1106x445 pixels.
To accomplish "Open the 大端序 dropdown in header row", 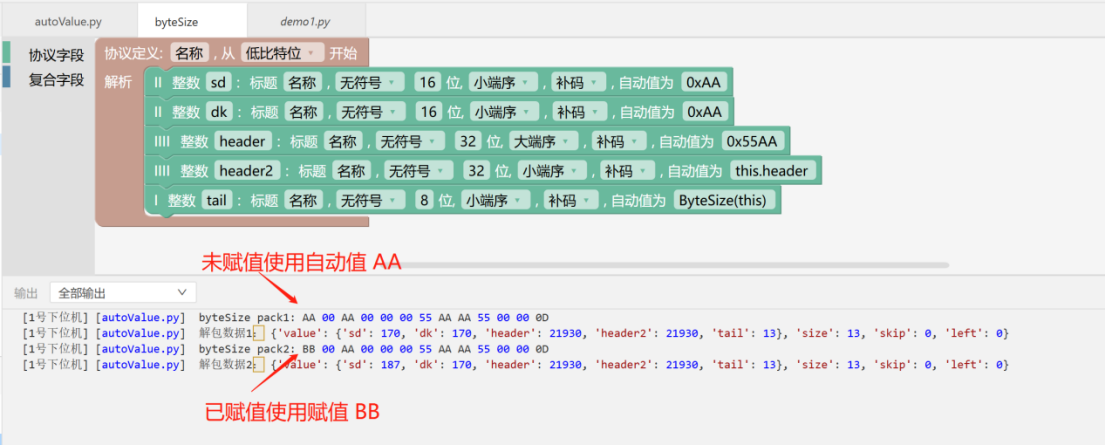I will 543,141.
